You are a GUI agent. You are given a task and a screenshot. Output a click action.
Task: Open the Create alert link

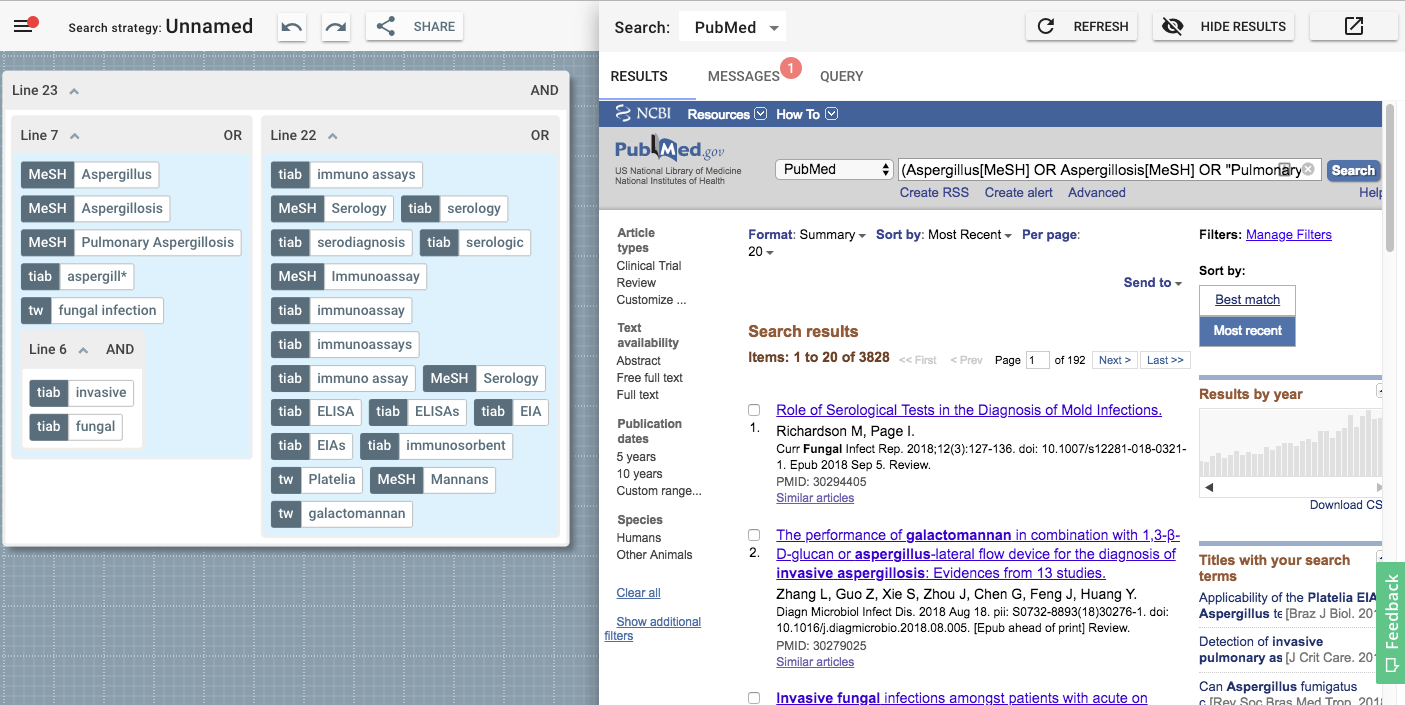(1018, 192)
